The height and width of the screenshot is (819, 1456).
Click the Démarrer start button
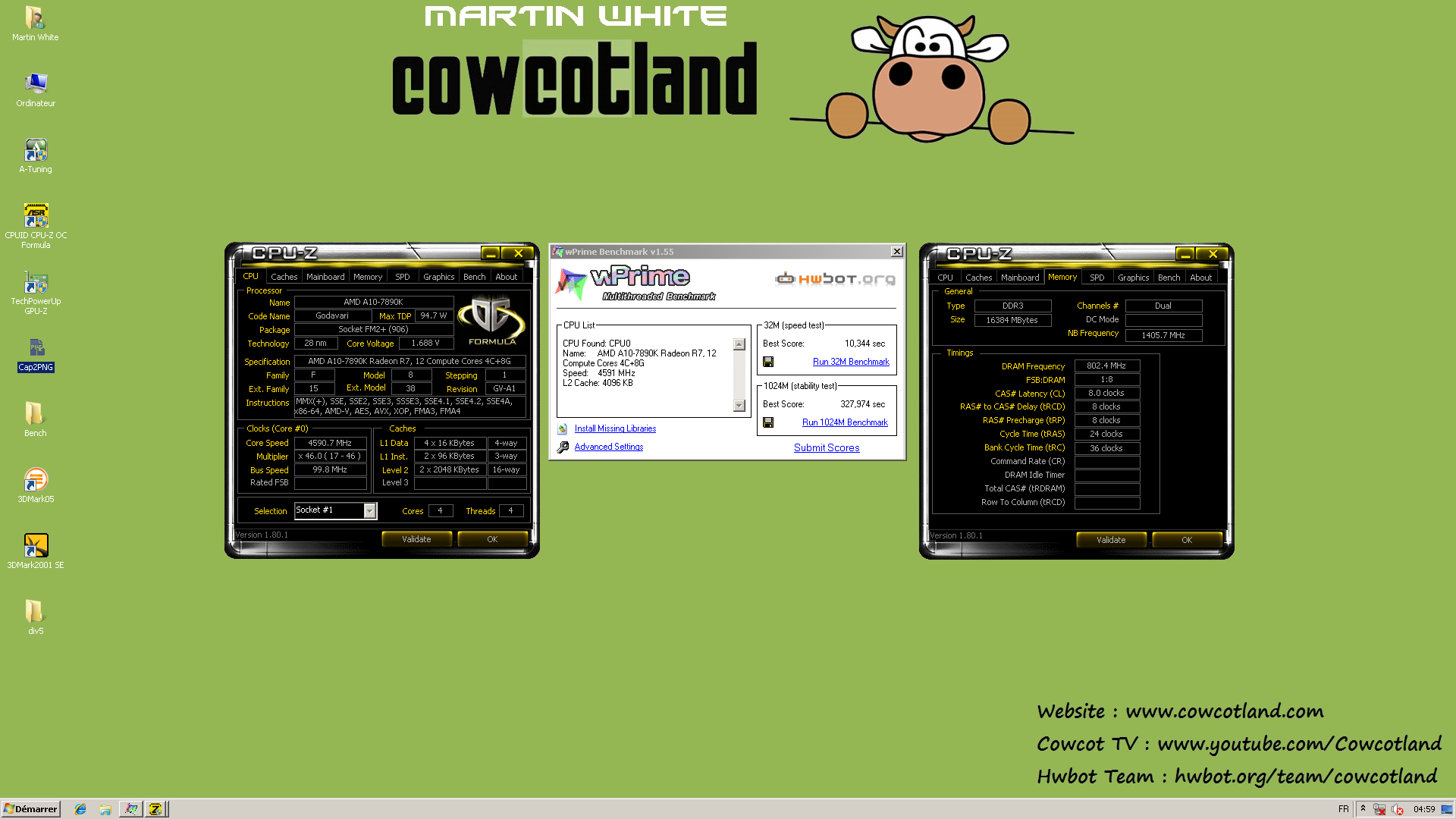coord(30,809)
